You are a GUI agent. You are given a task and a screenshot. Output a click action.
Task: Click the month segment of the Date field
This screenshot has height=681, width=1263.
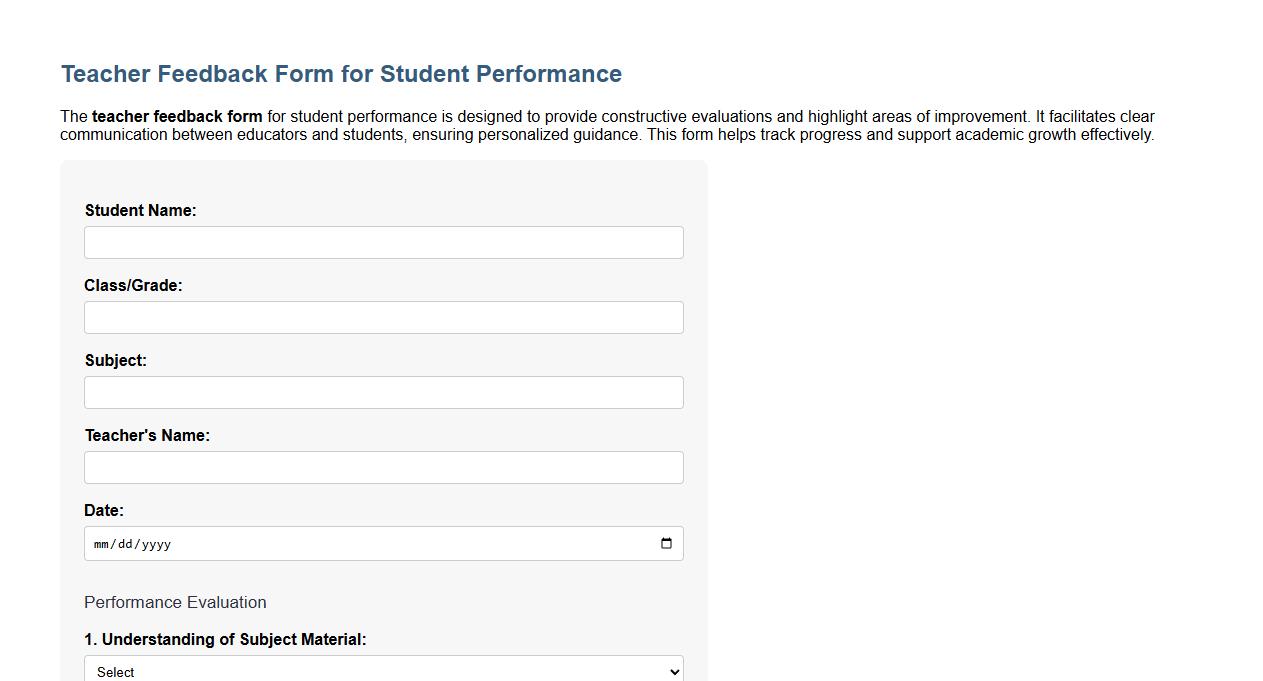point(101,544)
